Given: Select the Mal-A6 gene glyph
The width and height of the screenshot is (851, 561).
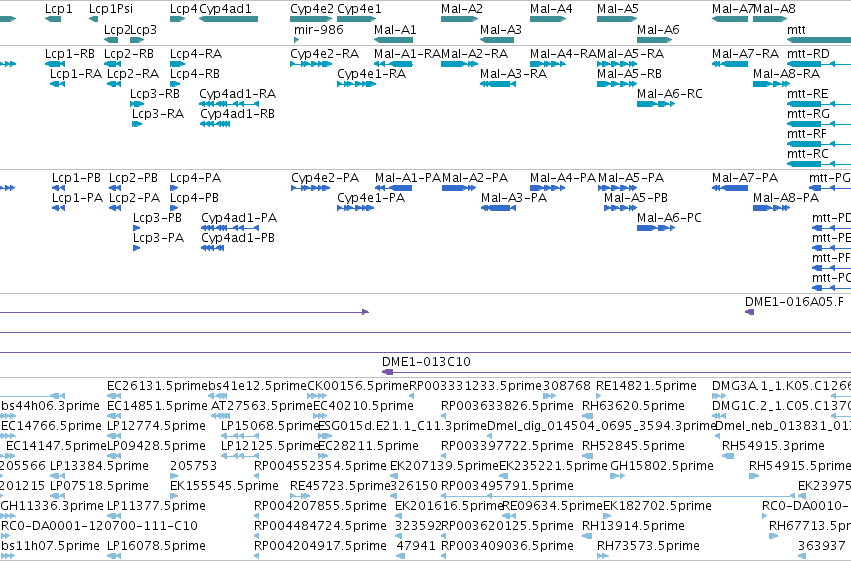Looking at the screenshot, I should coord(656,40).
